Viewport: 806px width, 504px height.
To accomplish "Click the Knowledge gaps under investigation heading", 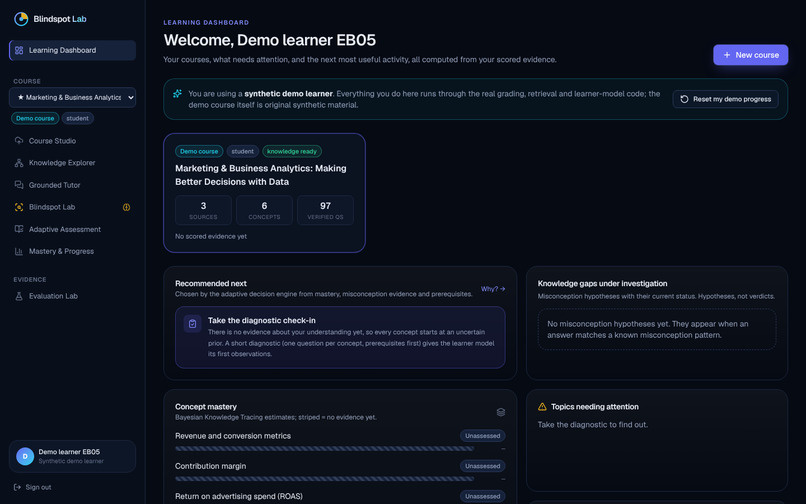I will (602, 283).
